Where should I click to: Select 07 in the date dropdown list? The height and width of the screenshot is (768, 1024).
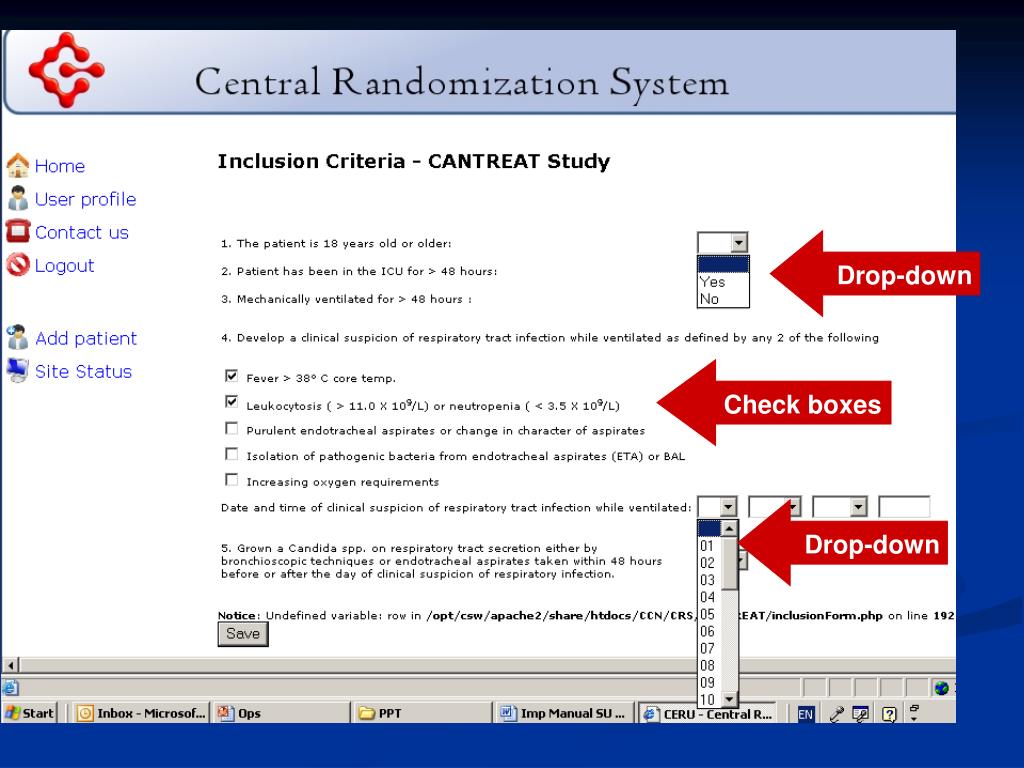click(709, 648)
